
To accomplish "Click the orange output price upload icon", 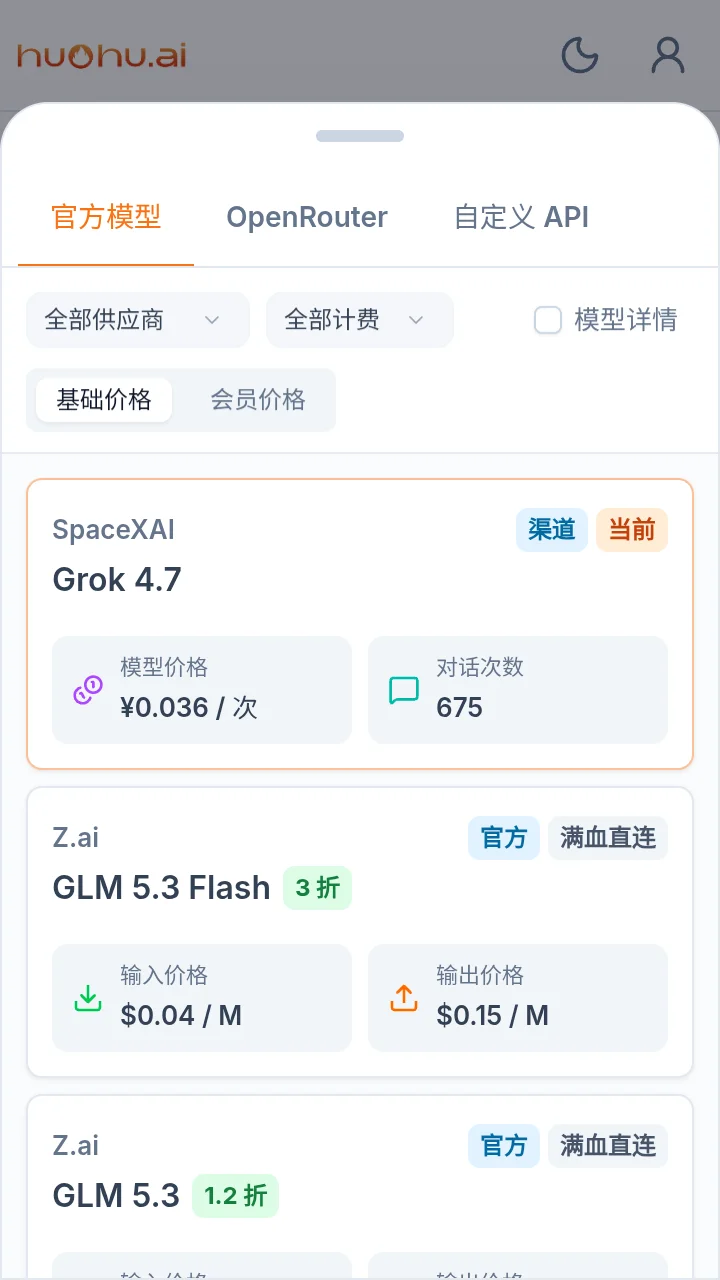I will (x=404, y=998).
